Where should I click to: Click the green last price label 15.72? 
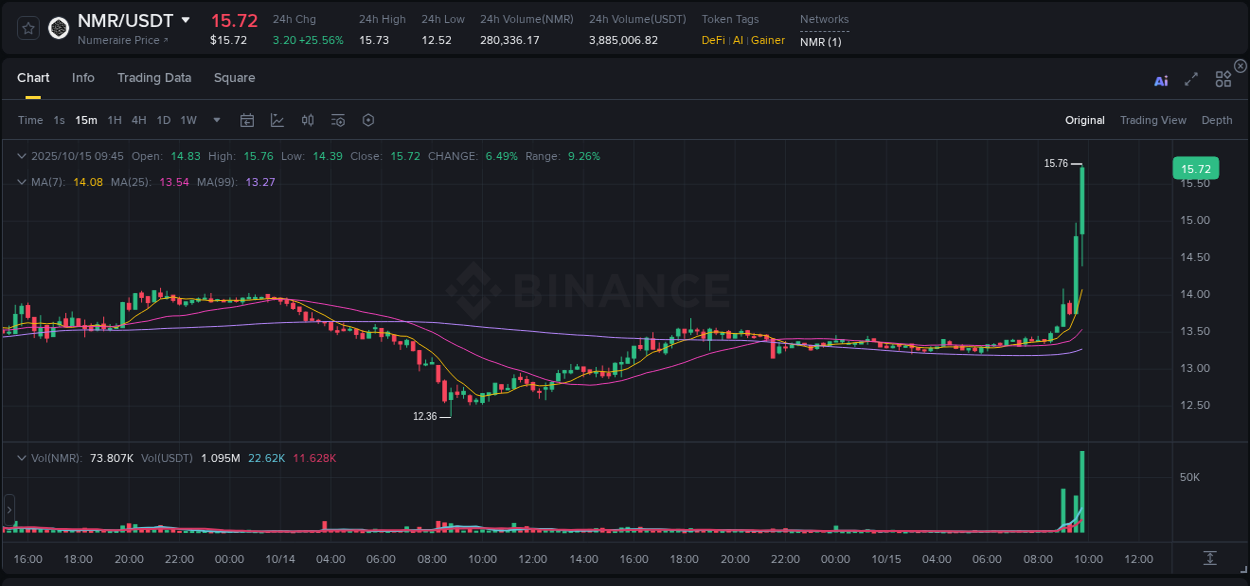click(1195, 168)
